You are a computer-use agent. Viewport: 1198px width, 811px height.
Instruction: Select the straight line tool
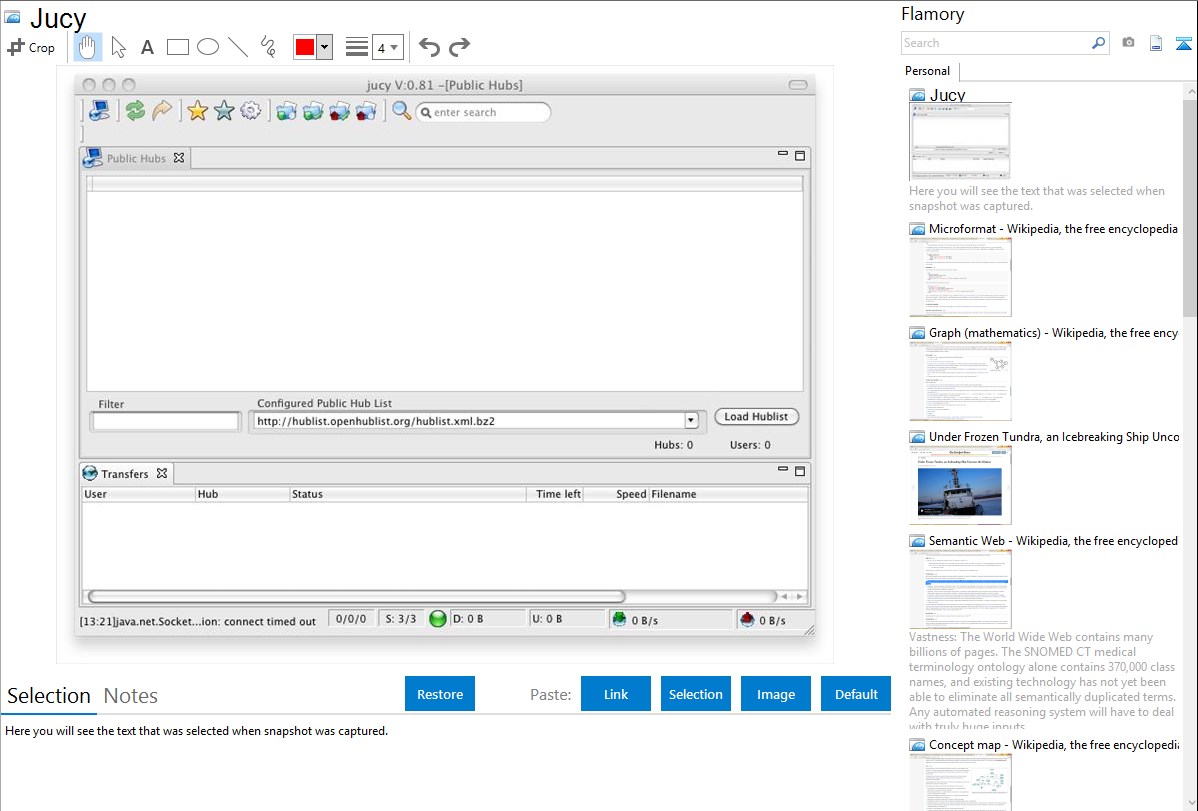tap(238, 47)
